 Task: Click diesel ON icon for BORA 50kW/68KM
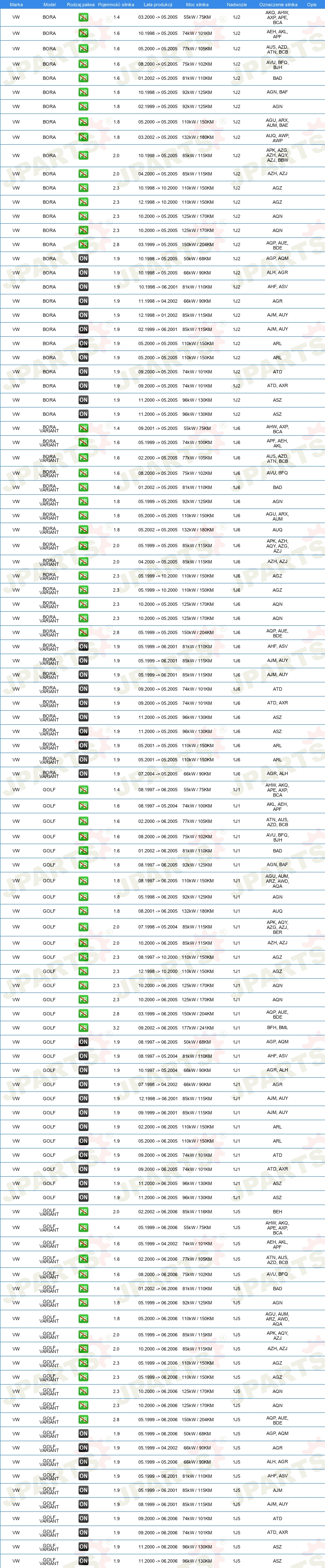click(84, 259)
